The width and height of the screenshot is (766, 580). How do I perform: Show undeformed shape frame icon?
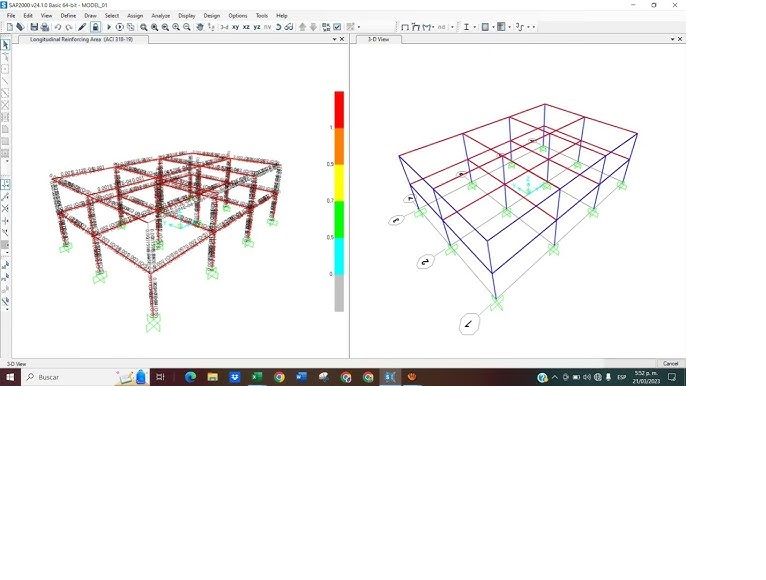tap(404, 27)
